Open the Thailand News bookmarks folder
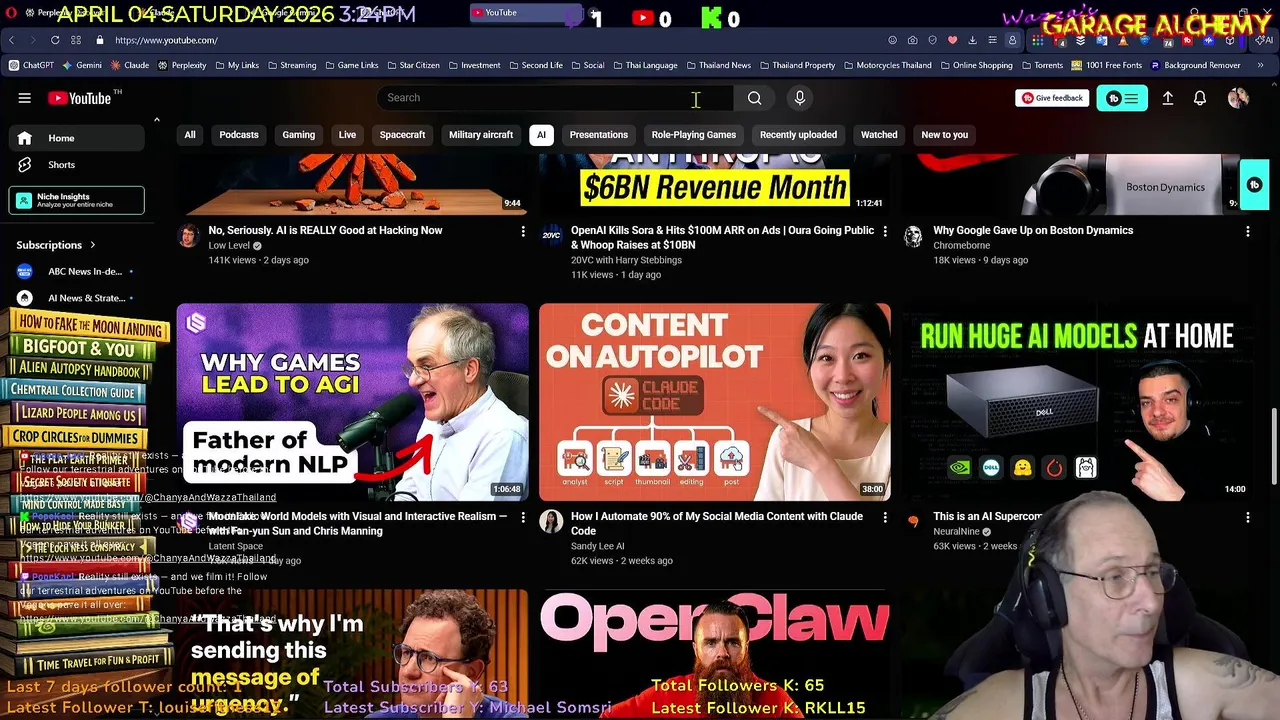1280x720 pixels. point(718,65)
